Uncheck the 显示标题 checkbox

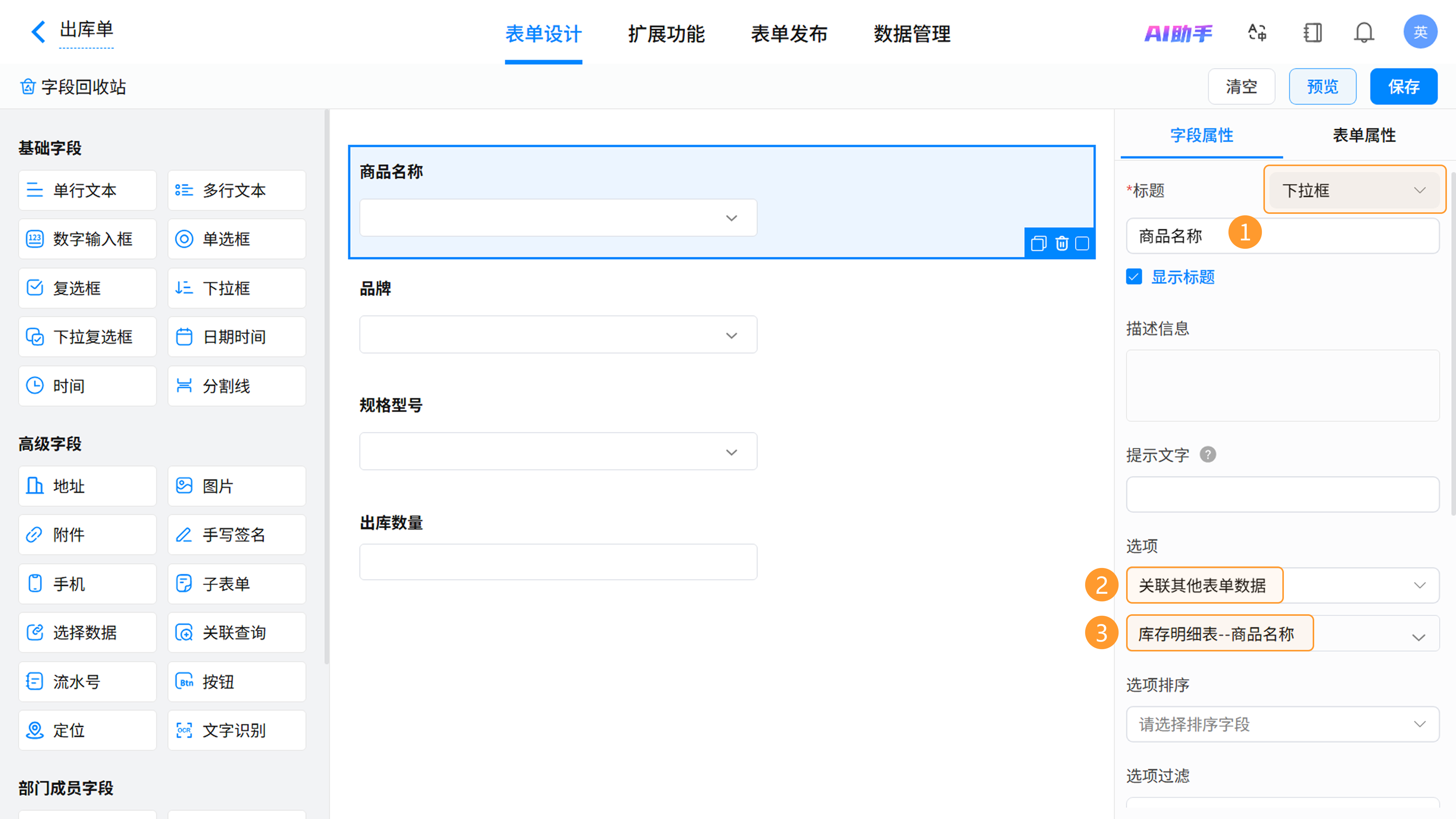(x=1134, y=276)
